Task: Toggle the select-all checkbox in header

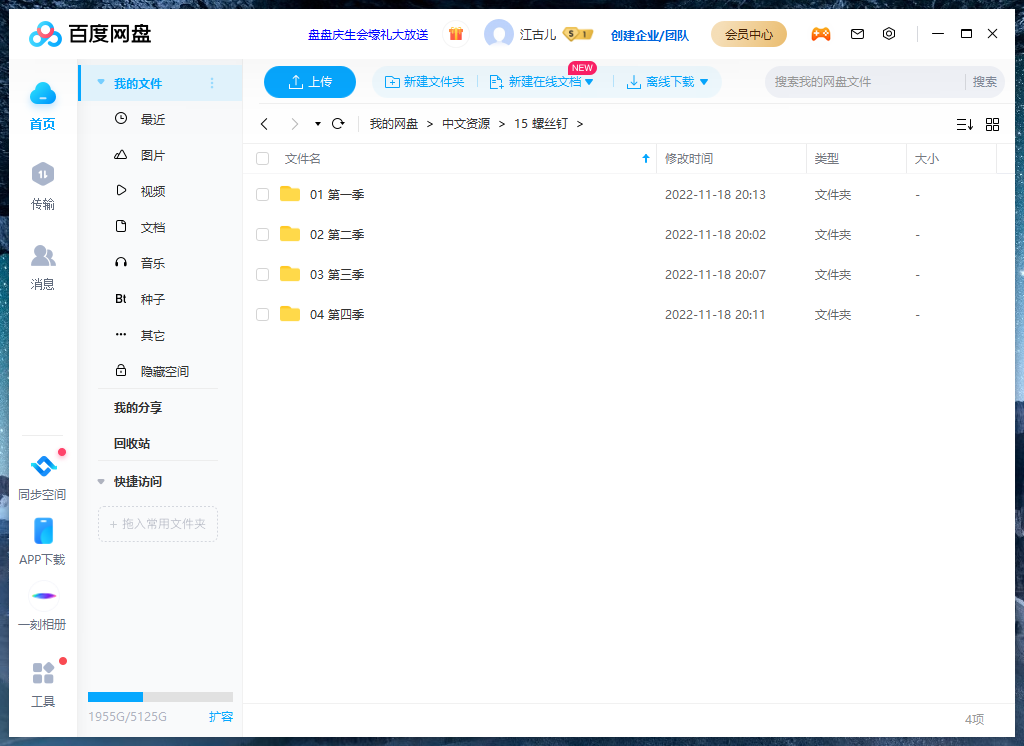Action: tap(262, 159)
